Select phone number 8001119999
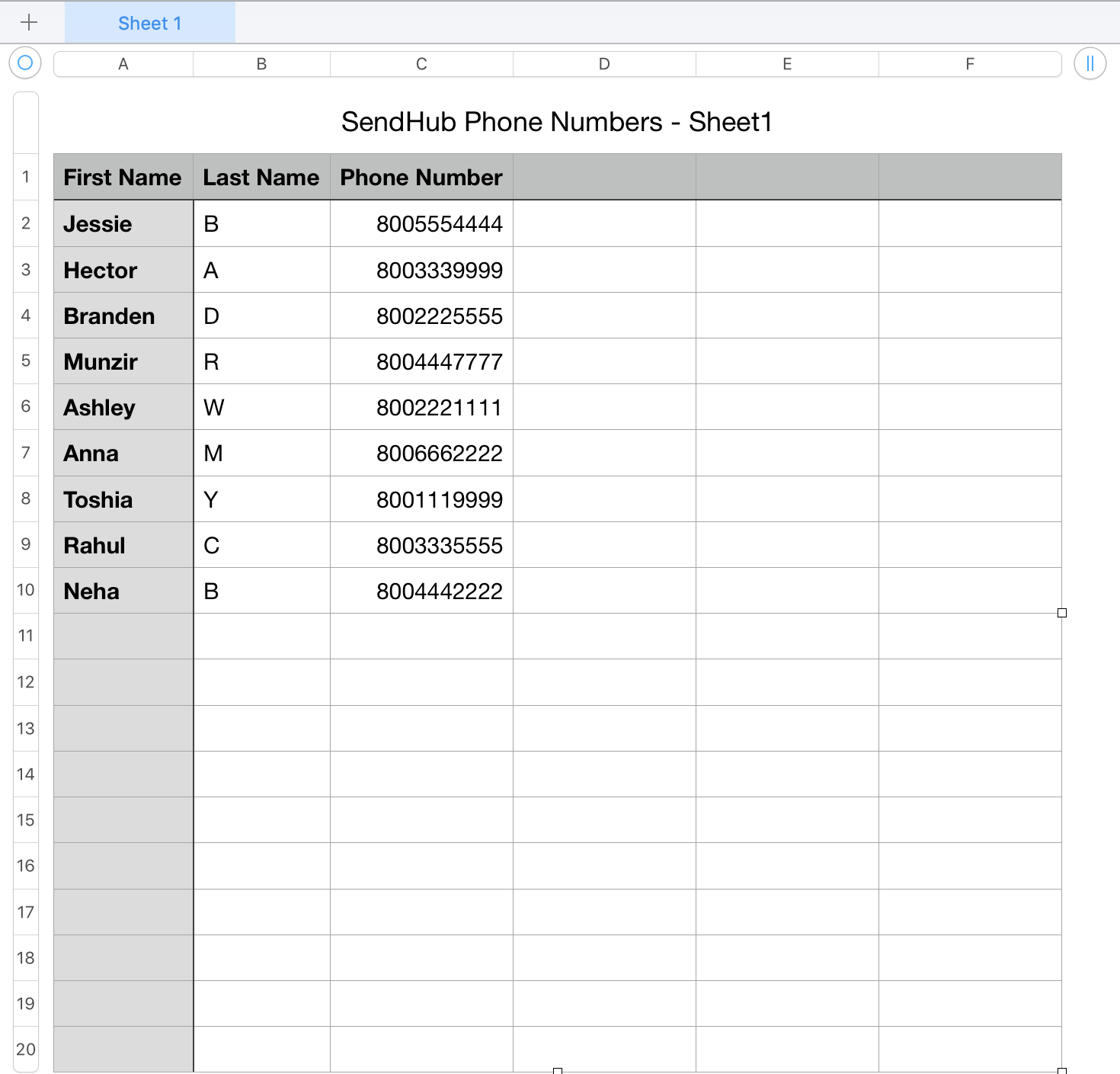 click(421, 499)
